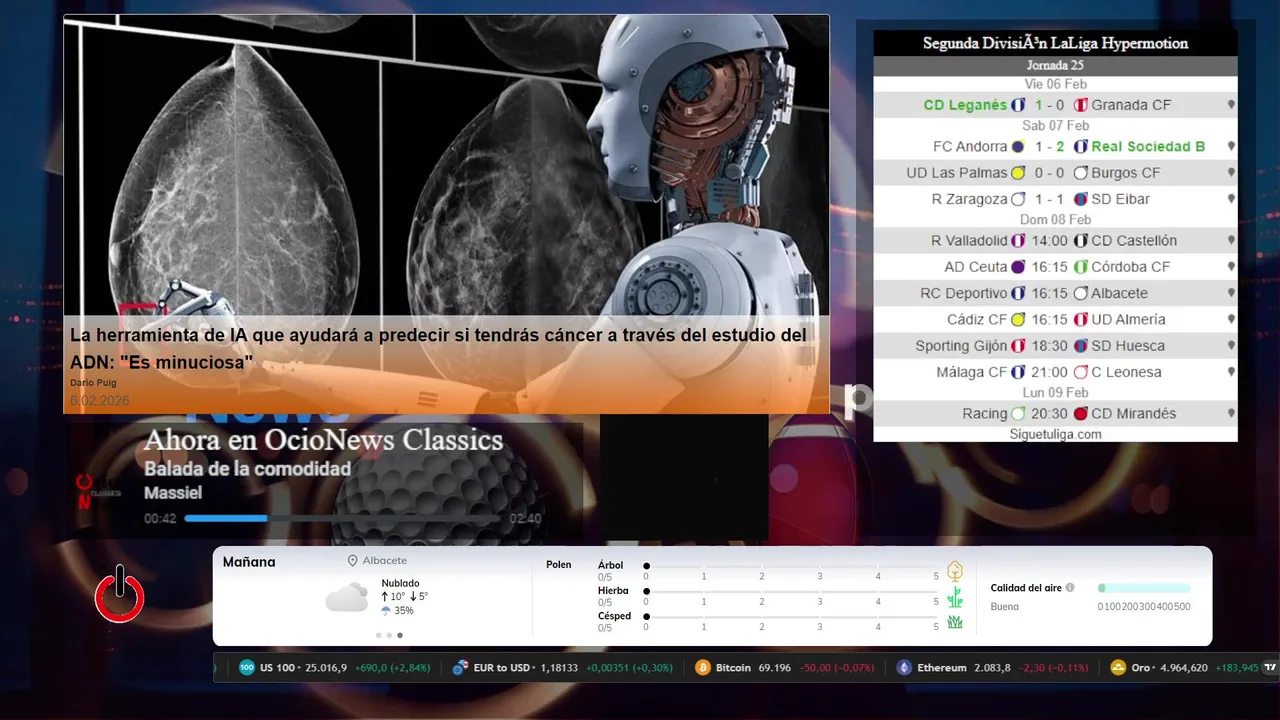Click the Lun 09 Feb date row
The height and width of the screenshot is (720, 1280).
click(x=1055, y=393)
